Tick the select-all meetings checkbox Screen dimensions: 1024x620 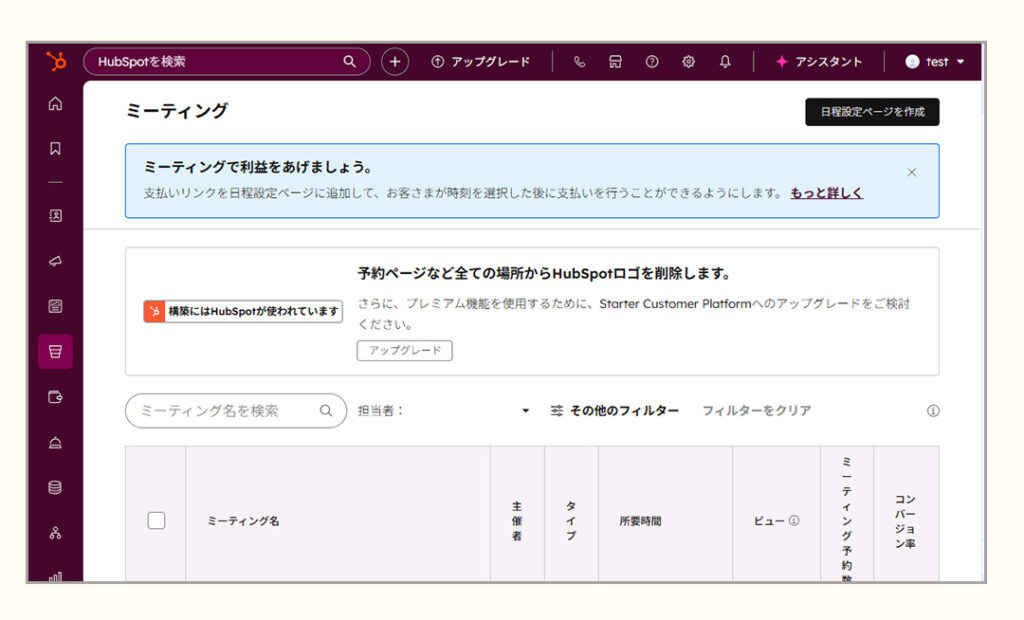click(x=156, y=520)
